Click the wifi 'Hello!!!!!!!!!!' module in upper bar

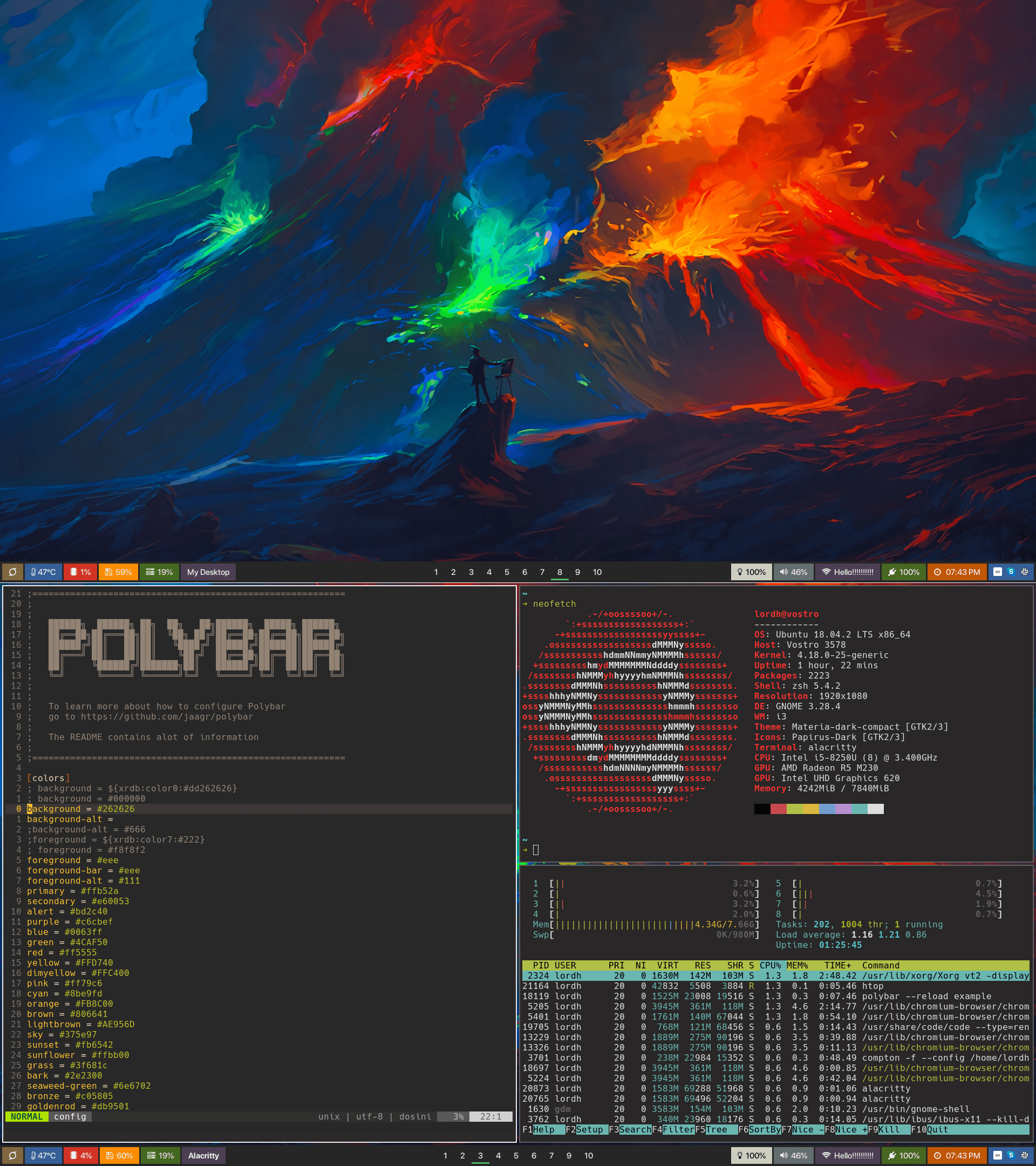tap(847, 572)
